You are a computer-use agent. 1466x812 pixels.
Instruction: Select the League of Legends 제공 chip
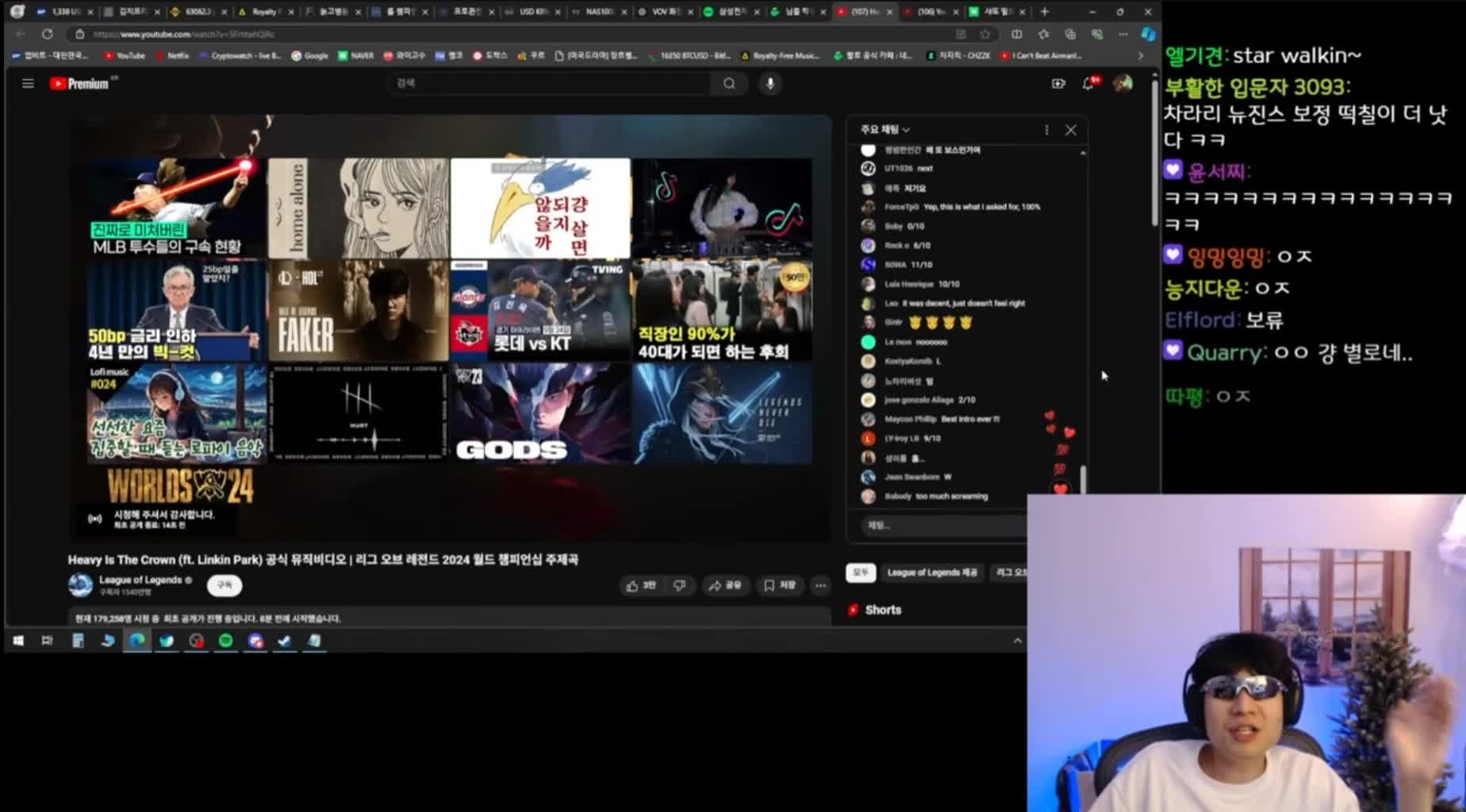932,572
